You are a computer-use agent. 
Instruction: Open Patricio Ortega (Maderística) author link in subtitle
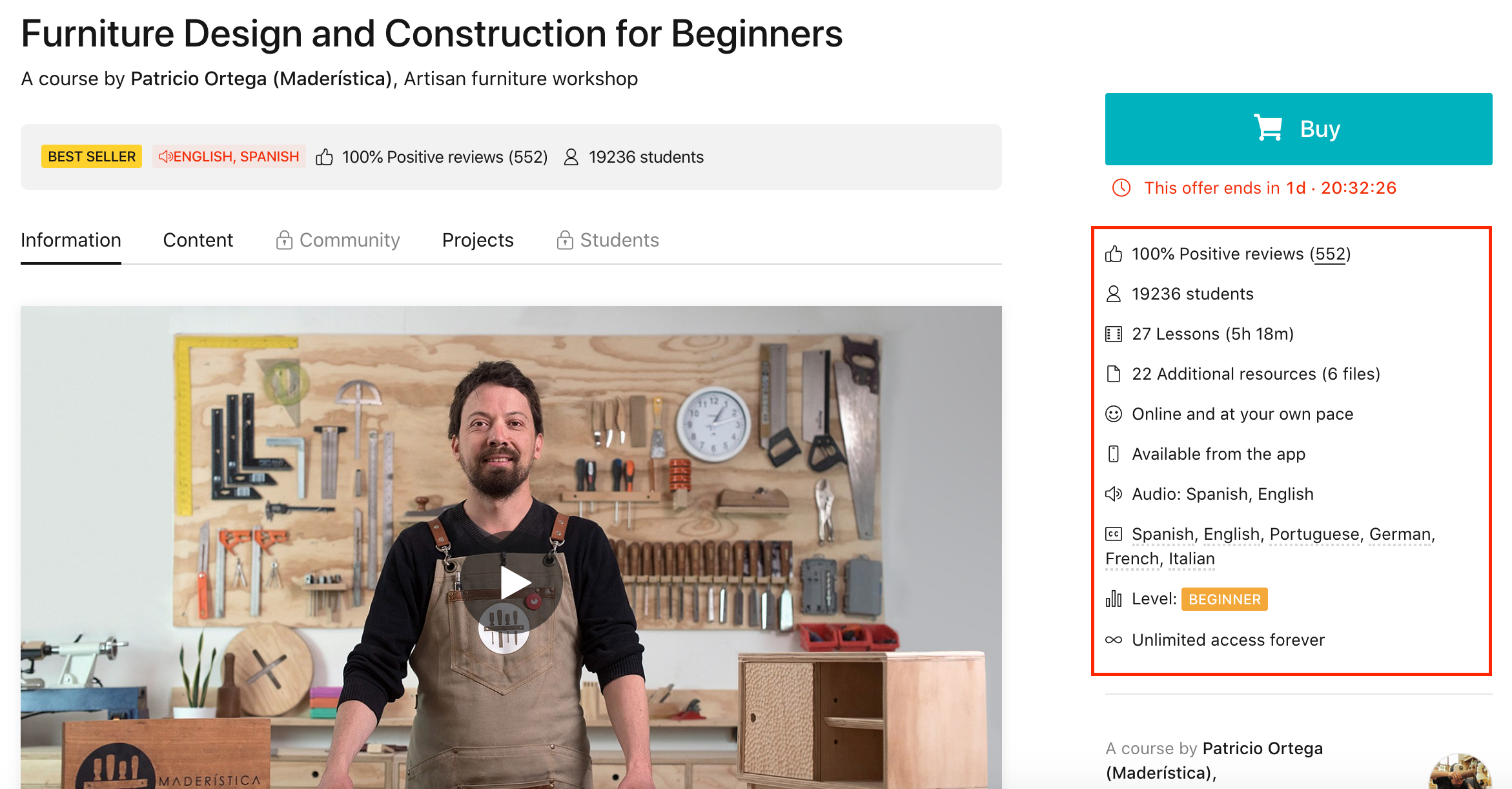[261, 79]
